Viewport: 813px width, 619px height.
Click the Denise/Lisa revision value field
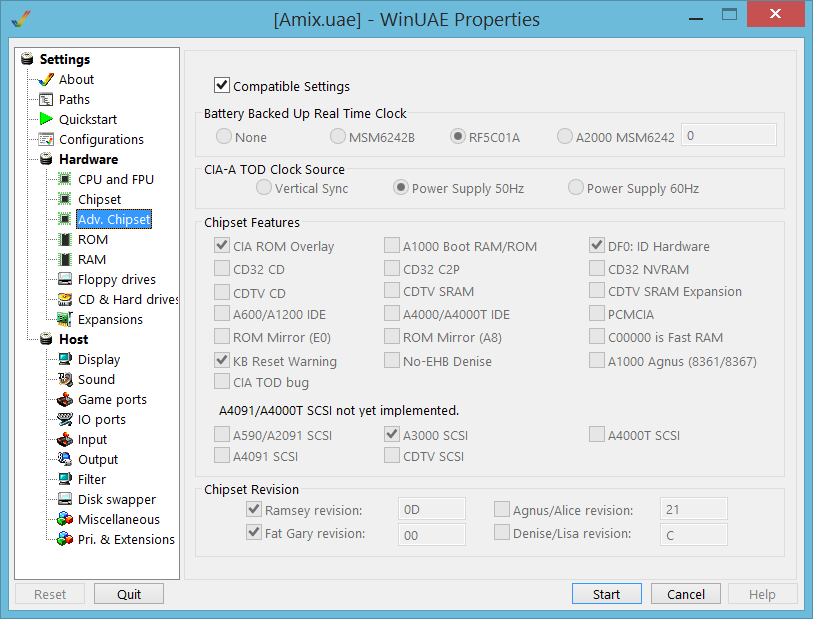coord(694,535)
